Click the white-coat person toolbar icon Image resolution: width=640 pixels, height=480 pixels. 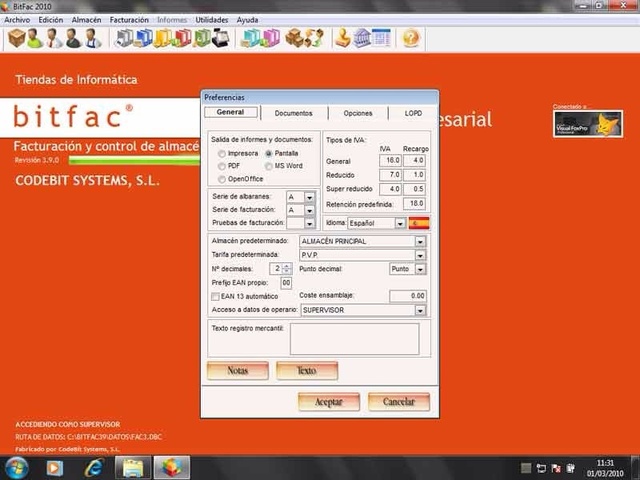[54, 39]
